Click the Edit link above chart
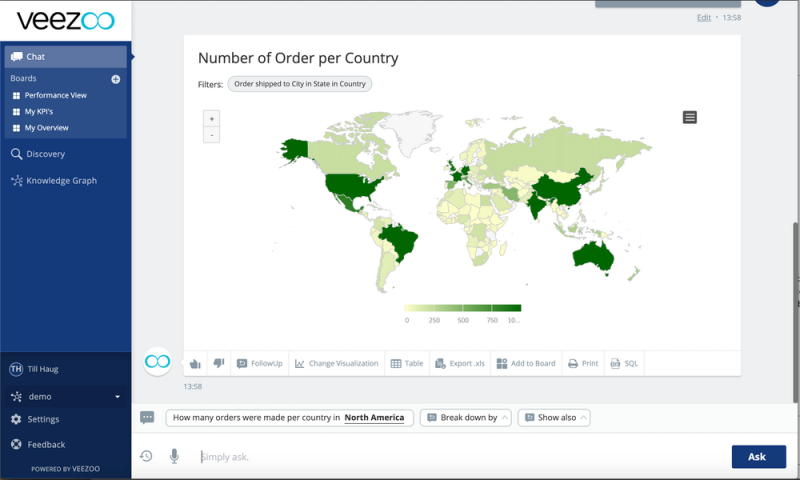Image resolution: width=800 pixels, height=480 pixels. [704, 18]
